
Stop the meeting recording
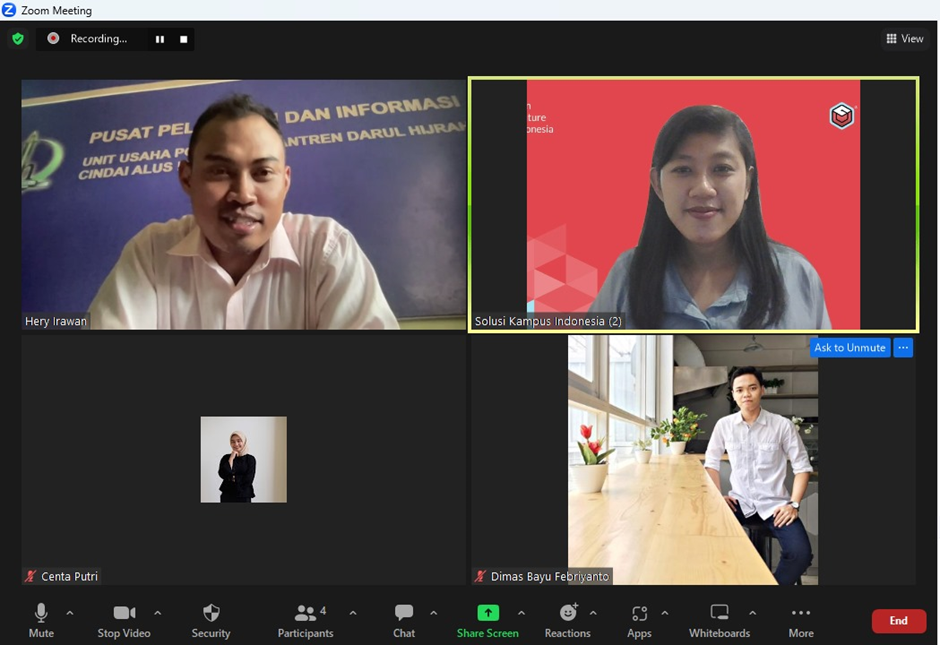183,39
